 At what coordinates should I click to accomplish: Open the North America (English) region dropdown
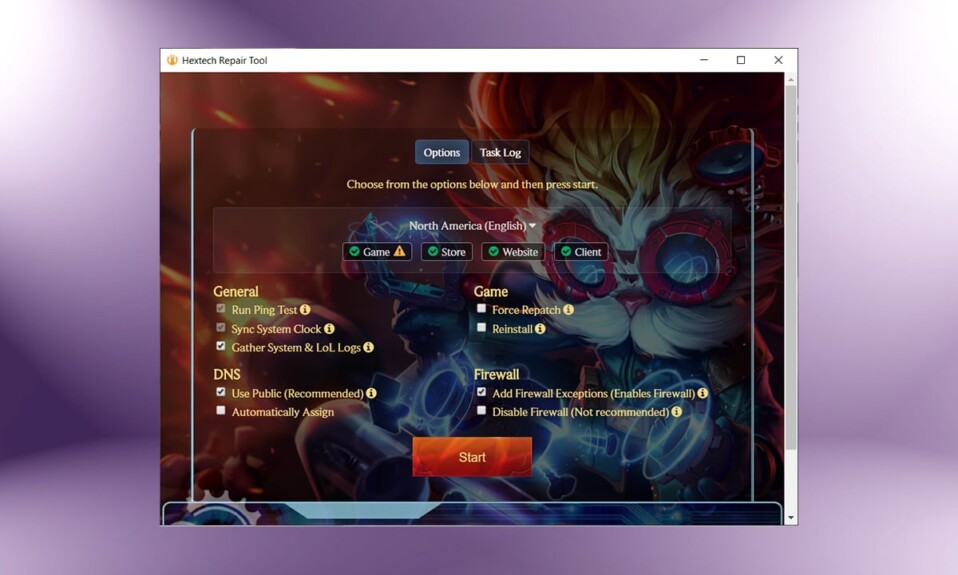[472, 226]
